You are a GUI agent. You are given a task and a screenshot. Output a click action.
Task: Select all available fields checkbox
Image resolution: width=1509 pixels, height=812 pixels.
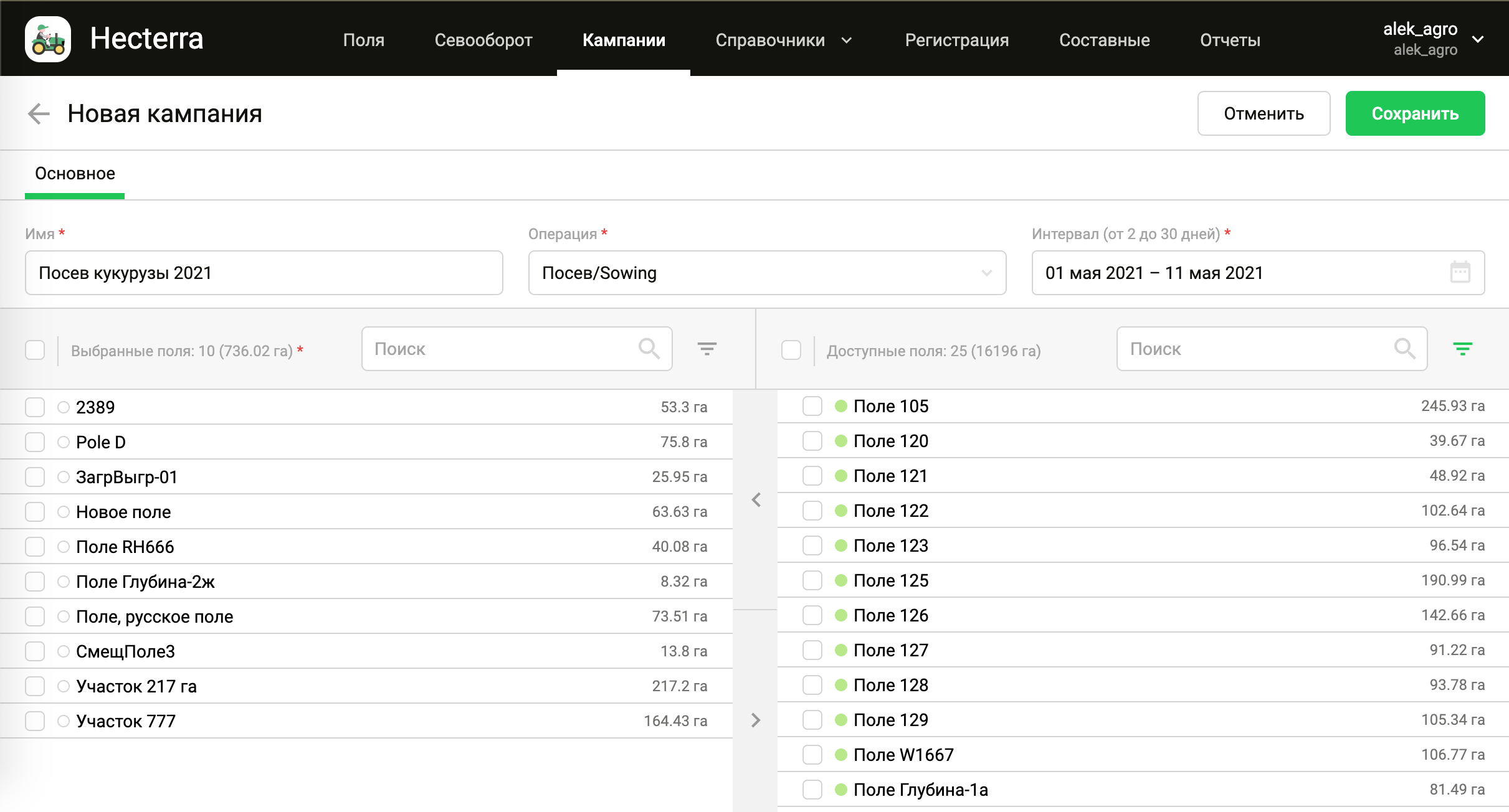(x=791, y=350)
